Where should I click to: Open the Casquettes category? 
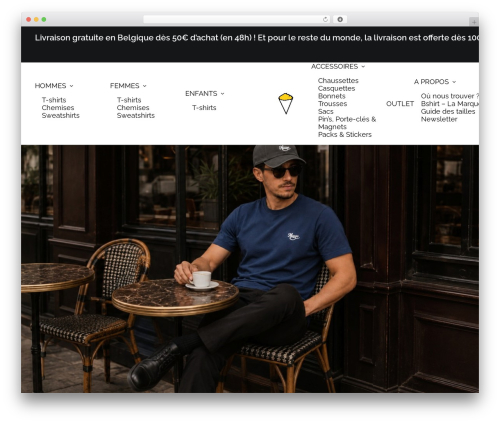tap(337, 88)
